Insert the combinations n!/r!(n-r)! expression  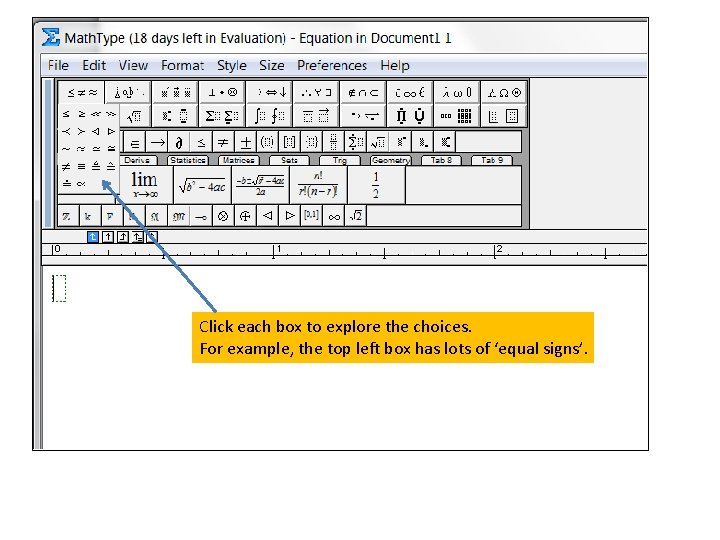tap(318, 185)
